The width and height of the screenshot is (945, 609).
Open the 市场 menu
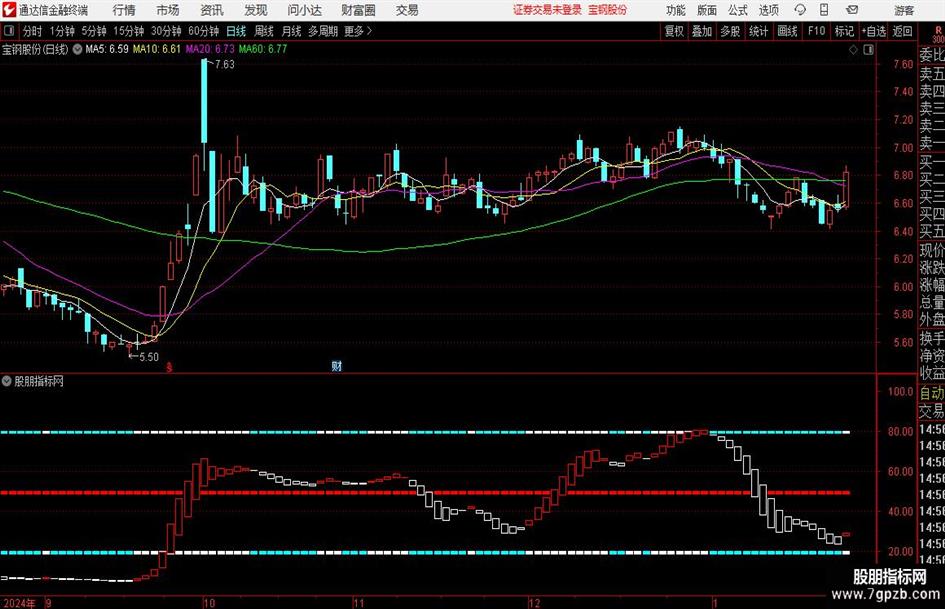click(x=168, y=10)
